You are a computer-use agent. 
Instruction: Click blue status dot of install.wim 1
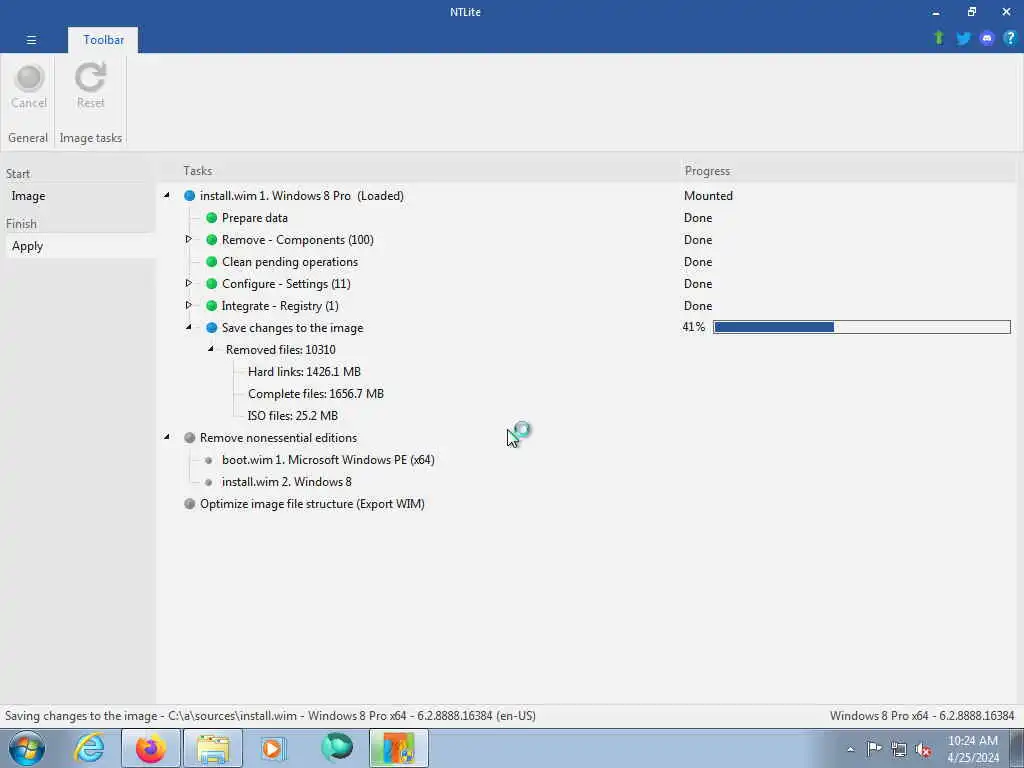point(189,196)
